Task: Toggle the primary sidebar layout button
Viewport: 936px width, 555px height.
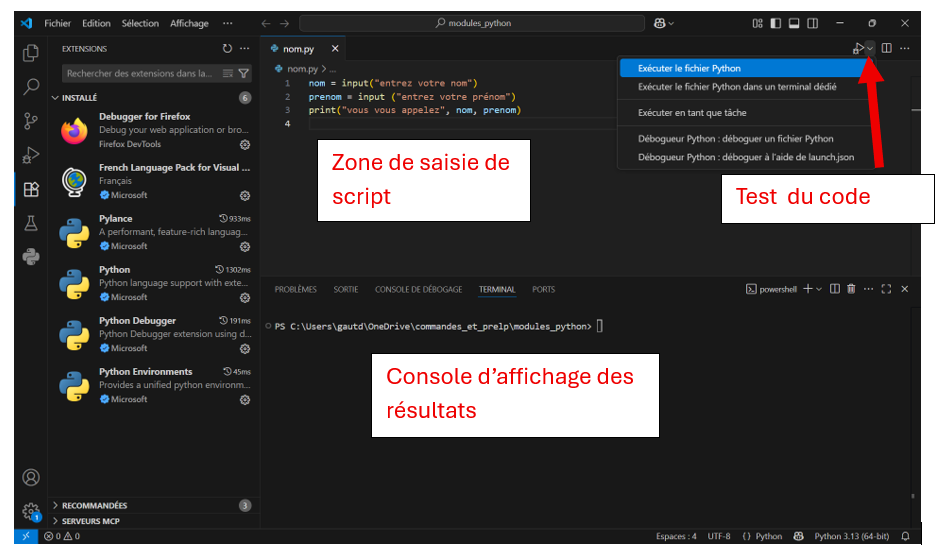Action: (x=776, y=23)
